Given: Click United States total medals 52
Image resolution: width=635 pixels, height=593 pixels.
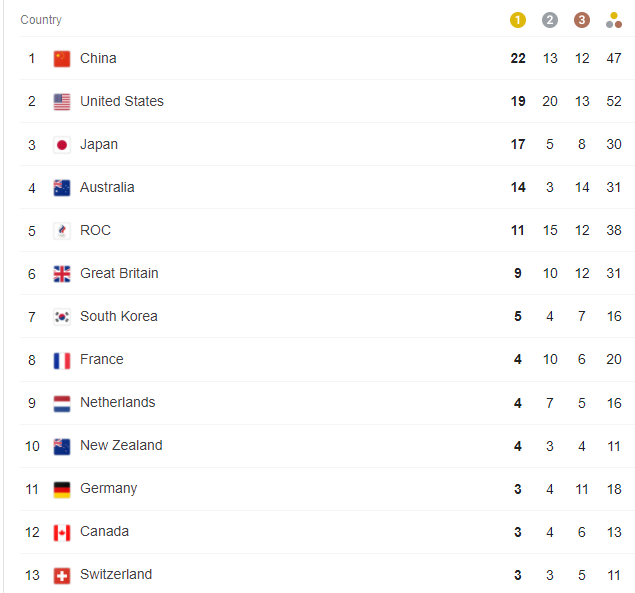Looking at the screenshot, I should [x=614, y=101].
